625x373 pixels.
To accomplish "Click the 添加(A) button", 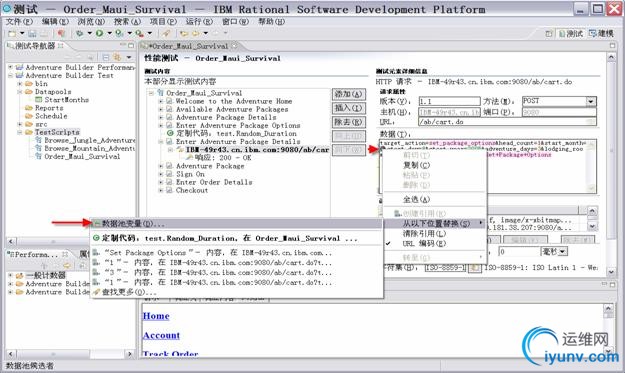I will pos(348,94).
